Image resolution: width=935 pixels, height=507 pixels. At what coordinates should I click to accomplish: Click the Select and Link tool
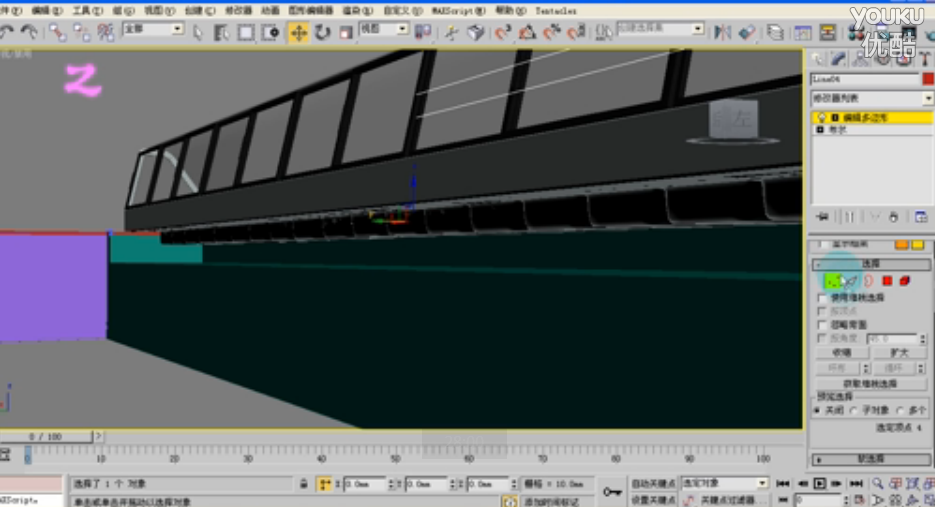tap(57, 32)
